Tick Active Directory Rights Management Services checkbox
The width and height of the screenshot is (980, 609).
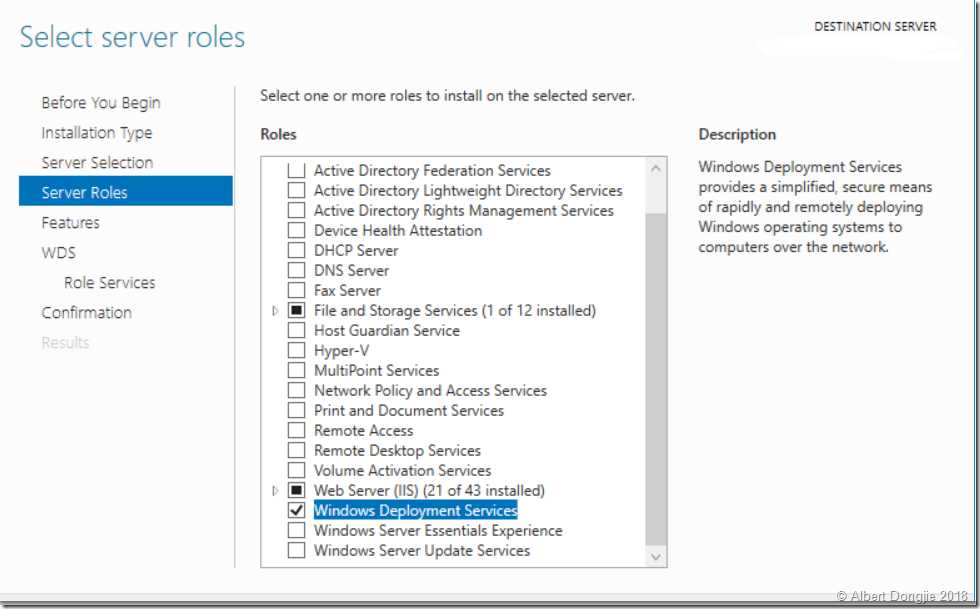click(x=296, y=210)
